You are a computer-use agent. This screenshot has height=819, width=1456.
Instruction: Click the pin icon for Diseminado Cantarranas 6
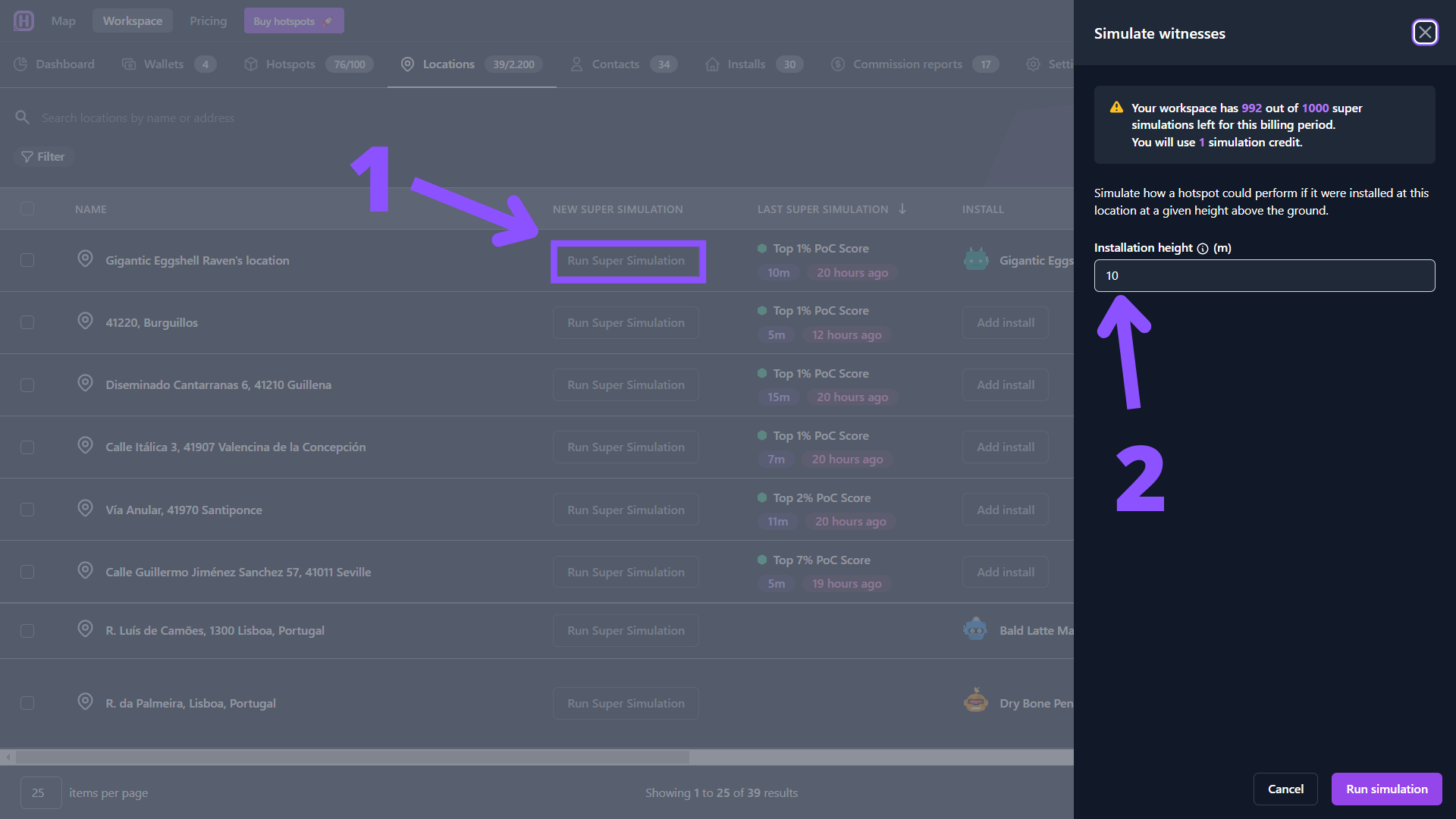[x=86, y=384]
